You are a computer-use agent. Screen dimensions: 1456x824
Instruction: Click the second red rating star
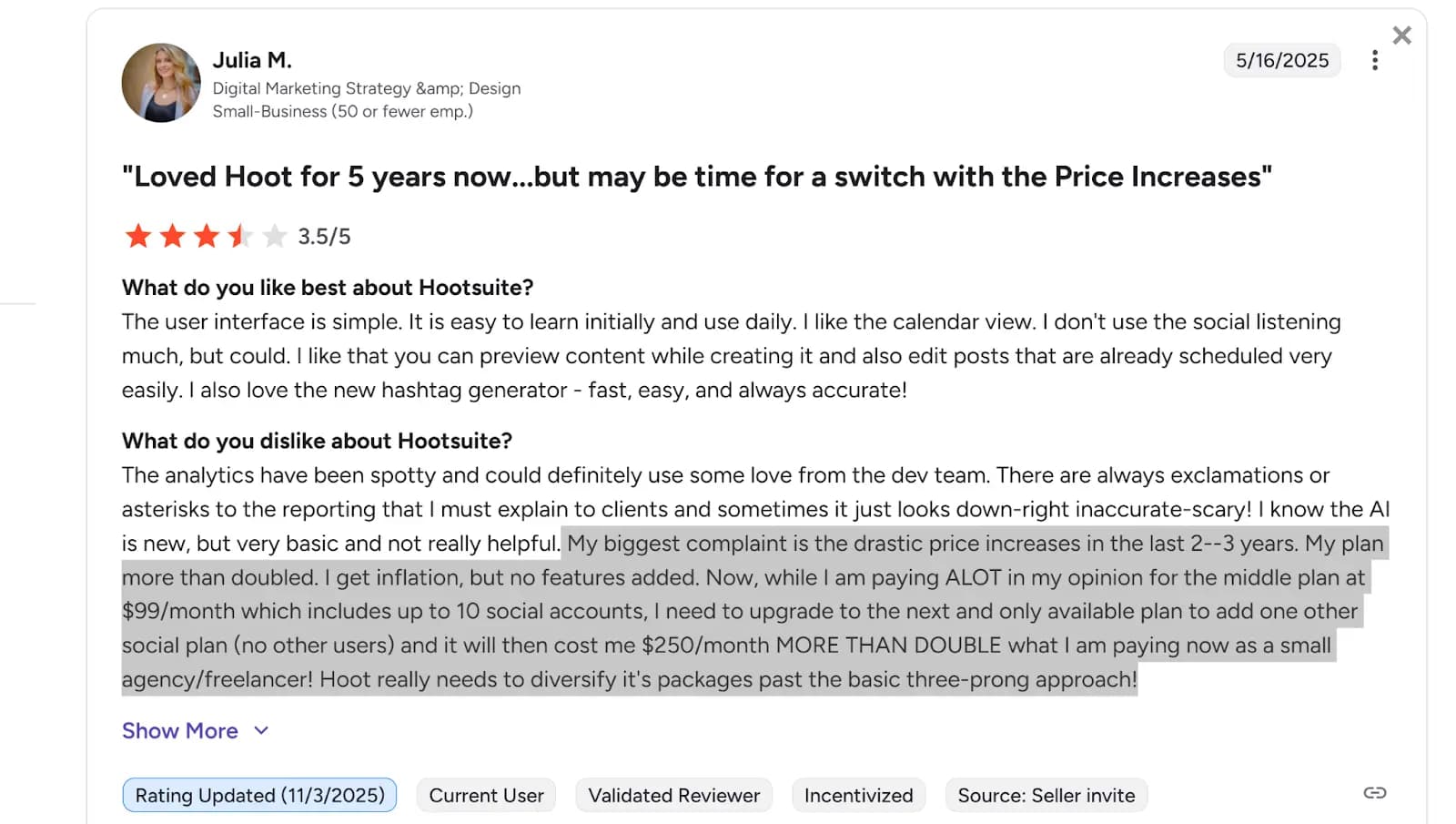tap(171, 235)
